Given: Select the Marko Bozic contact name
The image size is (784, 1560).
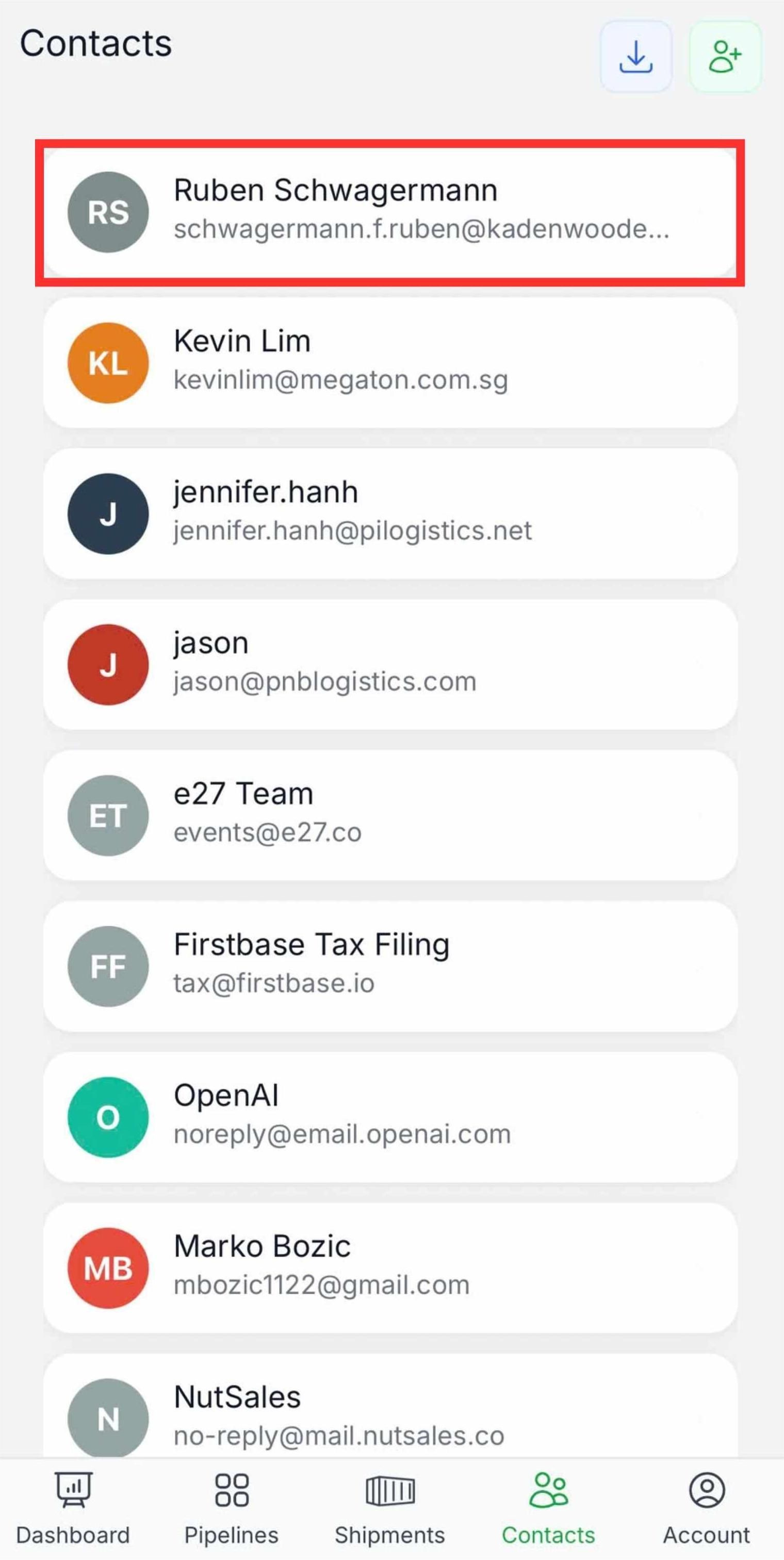Looking at the screenshot, I should pos(262,1246).
